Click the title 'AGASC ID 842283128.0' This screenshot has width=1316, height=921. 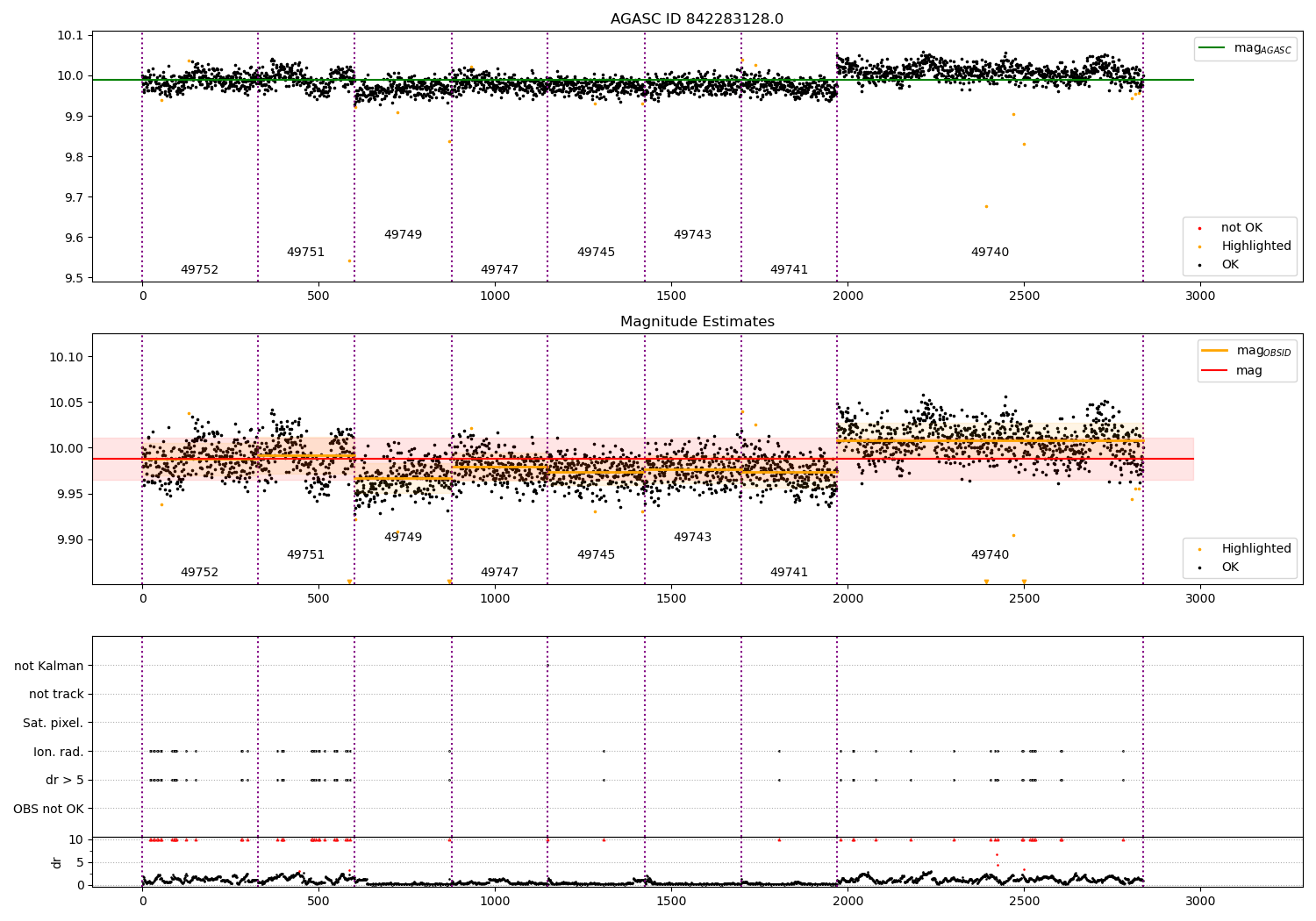click(x=697, y=19)
